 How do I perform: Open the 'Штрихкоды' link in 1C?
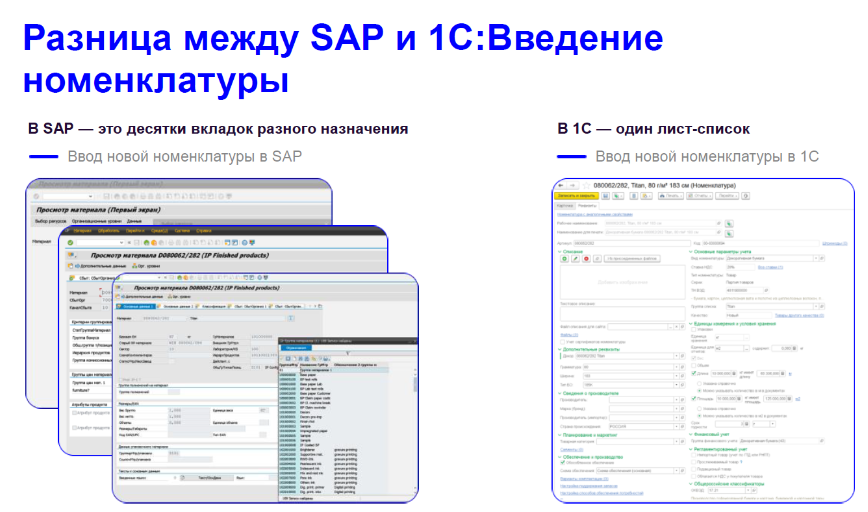pos(834,243)
